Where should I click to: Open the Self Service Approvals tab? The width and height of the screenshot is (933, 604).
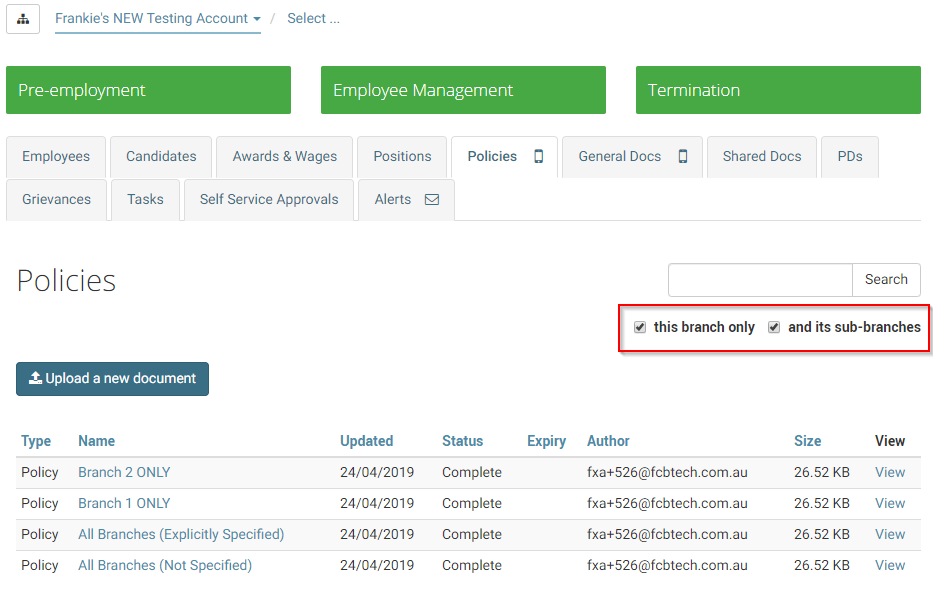[268, 199]
